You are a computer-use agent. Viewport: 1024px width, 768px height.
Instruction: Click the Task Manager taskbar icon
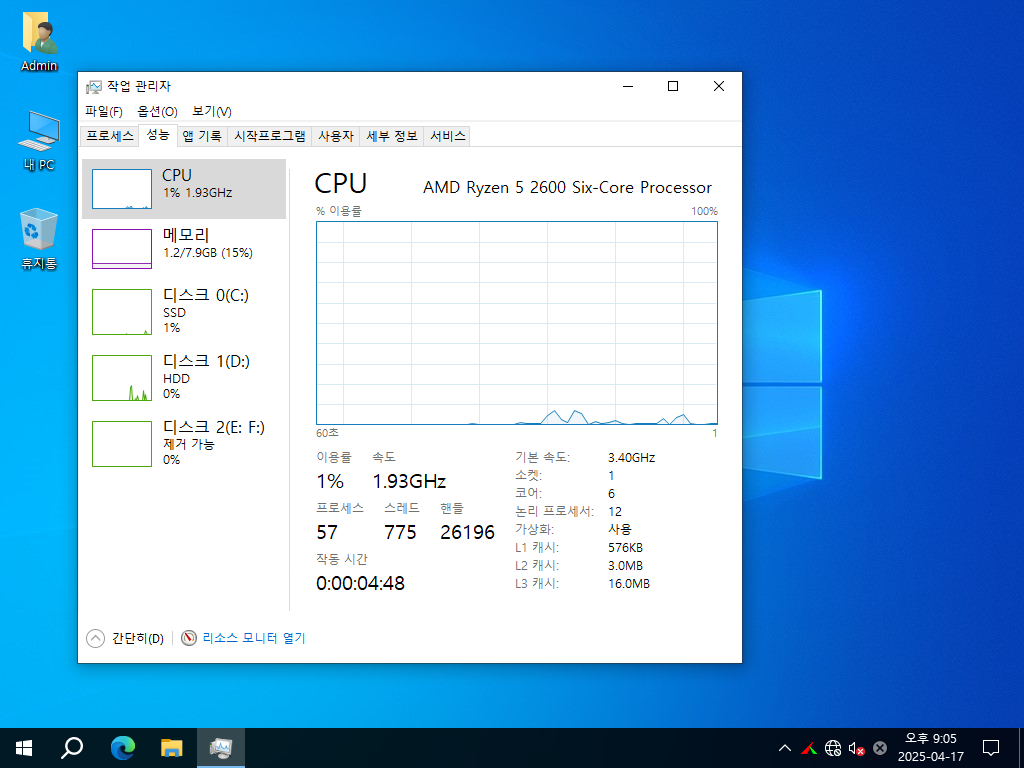221,748
